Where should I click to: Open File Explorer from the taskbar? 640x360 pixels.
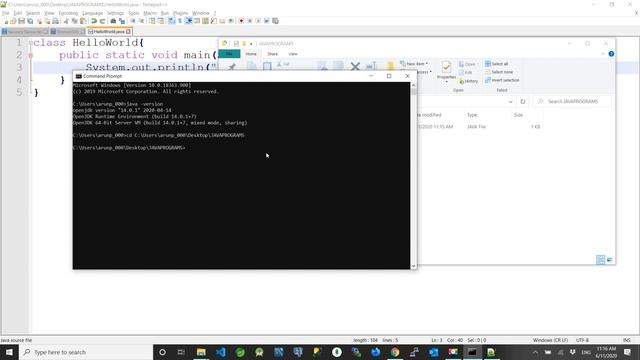[x=201, y=352]
